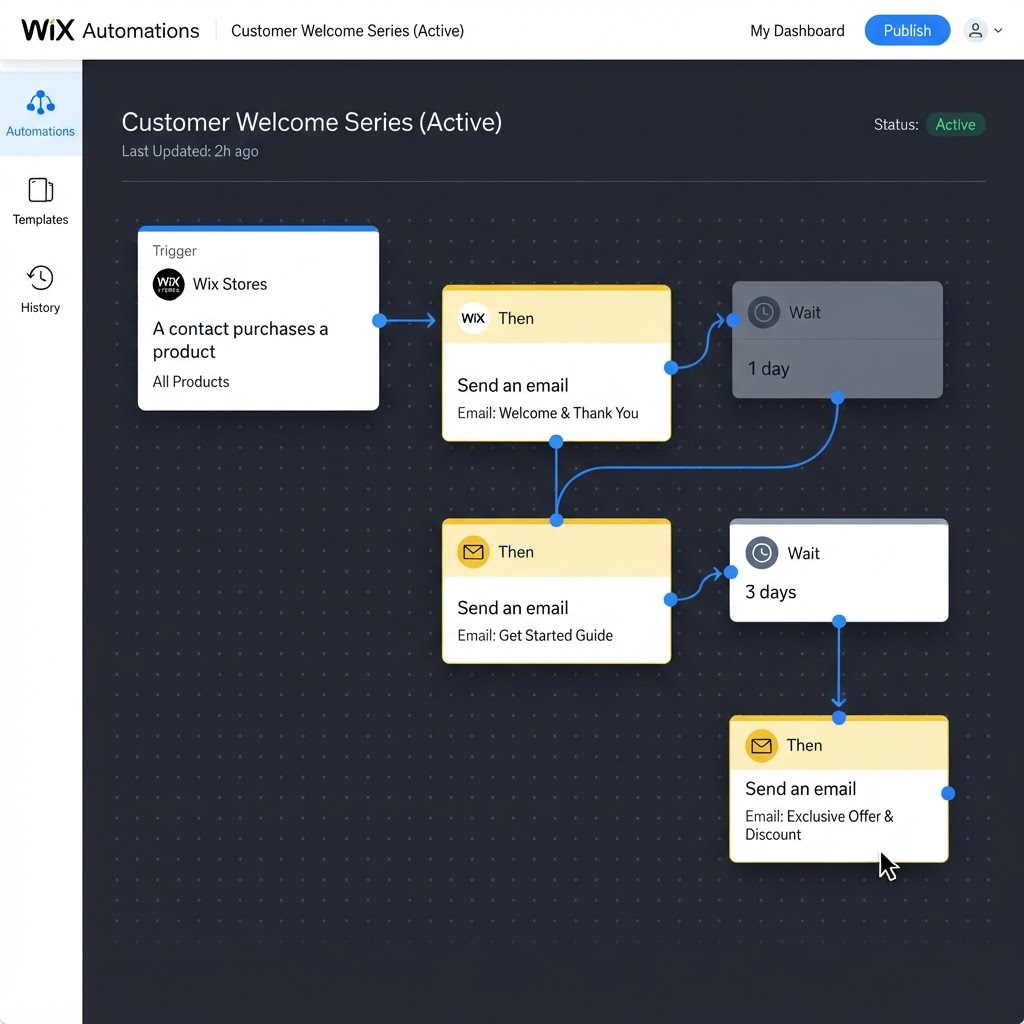Select right connector dot of Get Started Guide step
This screenshot has width=1024, height=1024.
point(671,599)
